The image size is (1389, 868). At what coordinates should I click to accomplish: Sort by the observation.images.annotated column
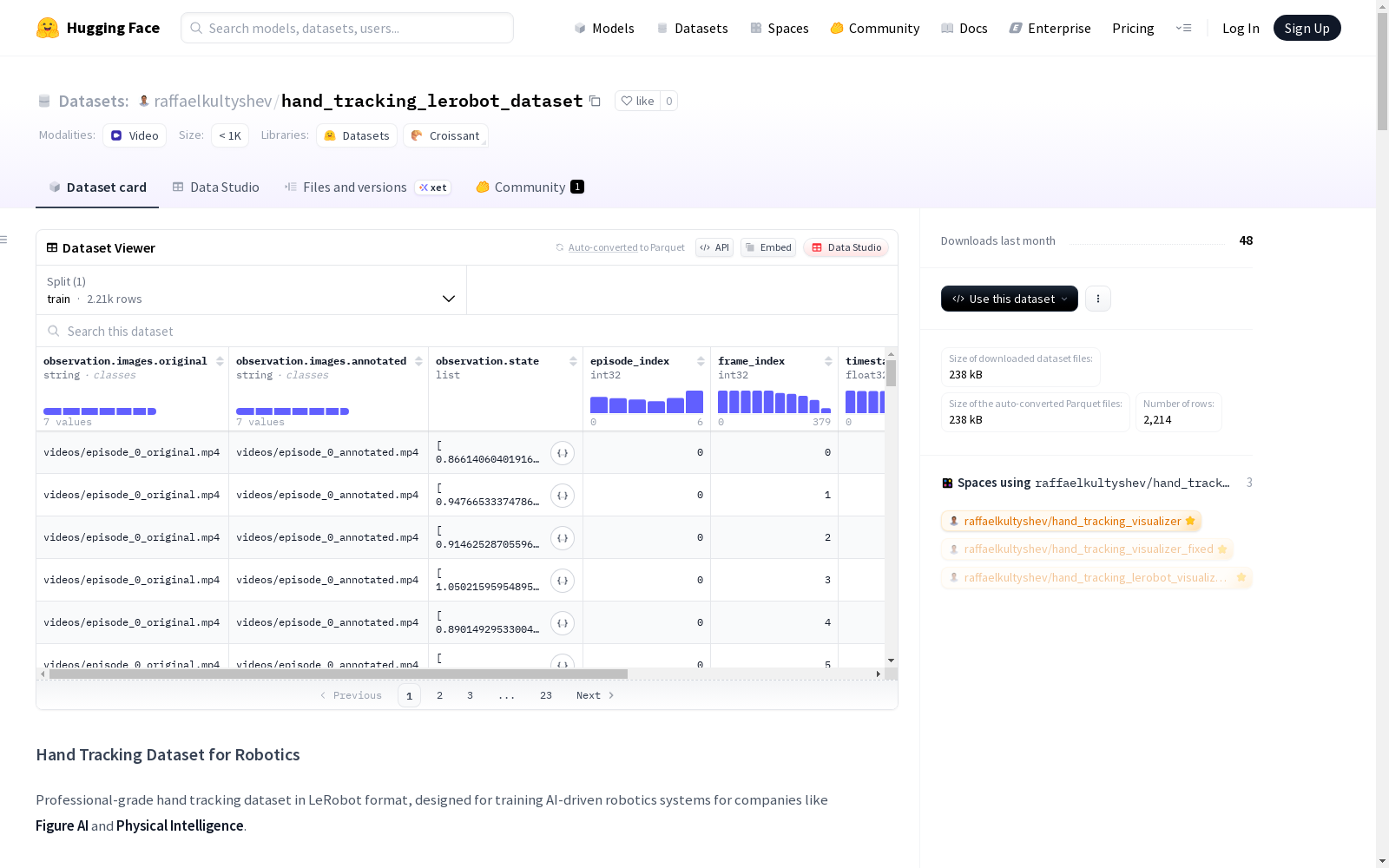418,361
